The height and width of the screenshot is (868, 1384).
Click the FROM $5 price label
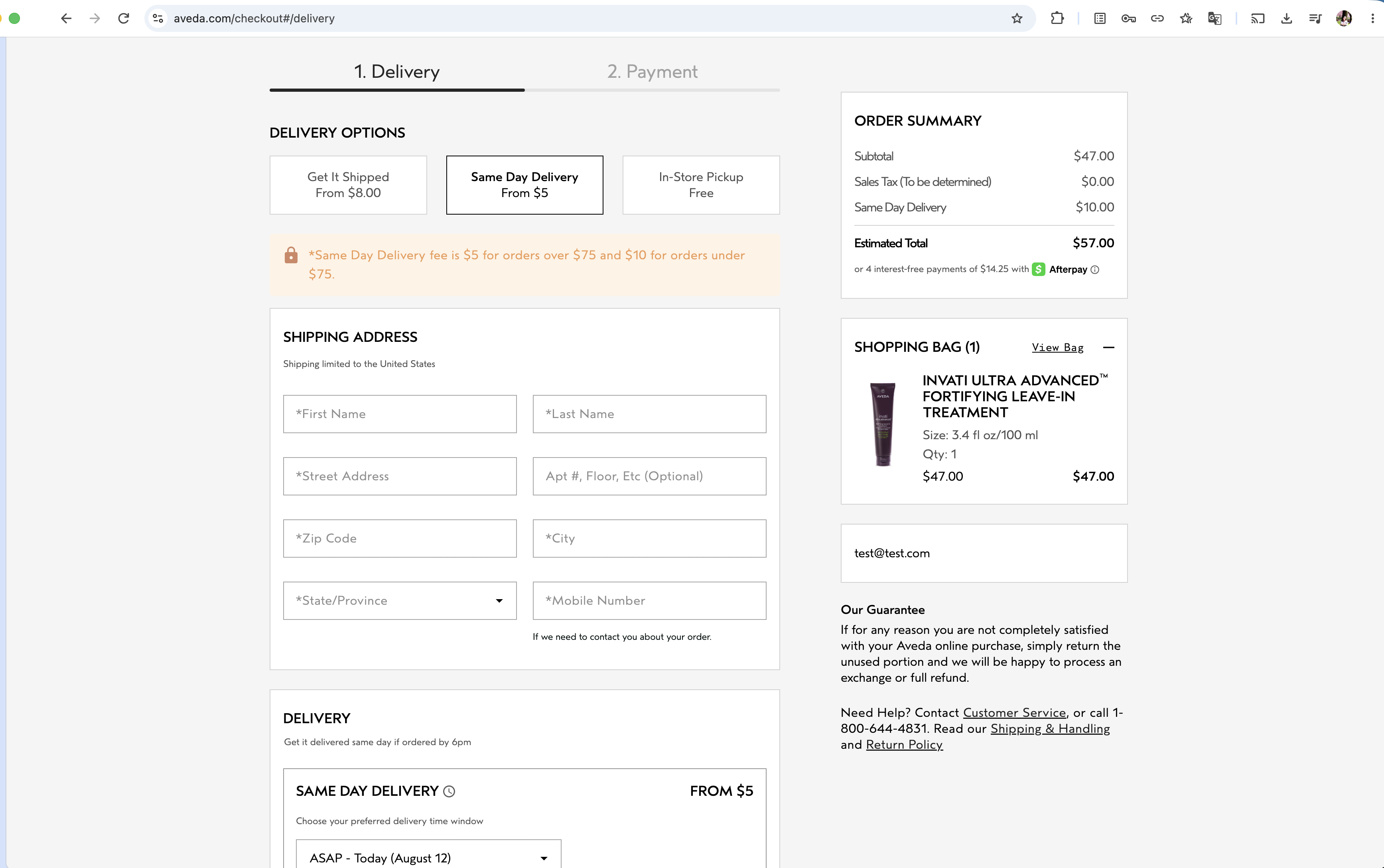(721, 791)
